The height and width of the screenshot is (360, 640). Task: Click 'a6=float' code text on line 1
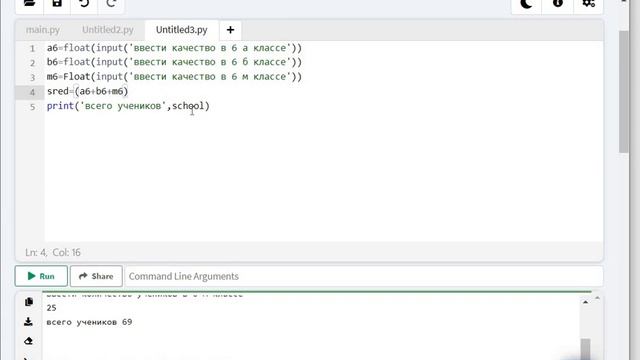[x=68, y=48]
